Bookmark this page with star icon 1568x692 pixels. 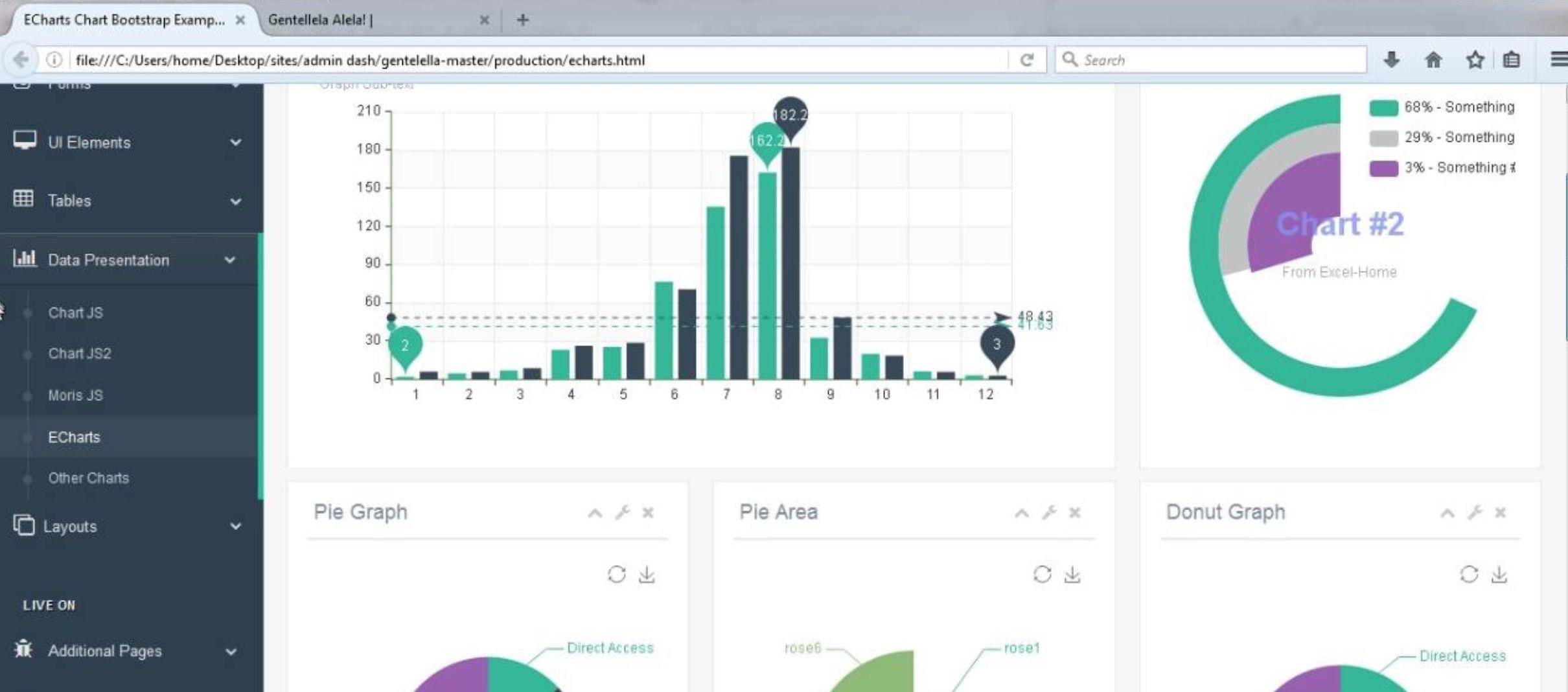click(1475, 60)
